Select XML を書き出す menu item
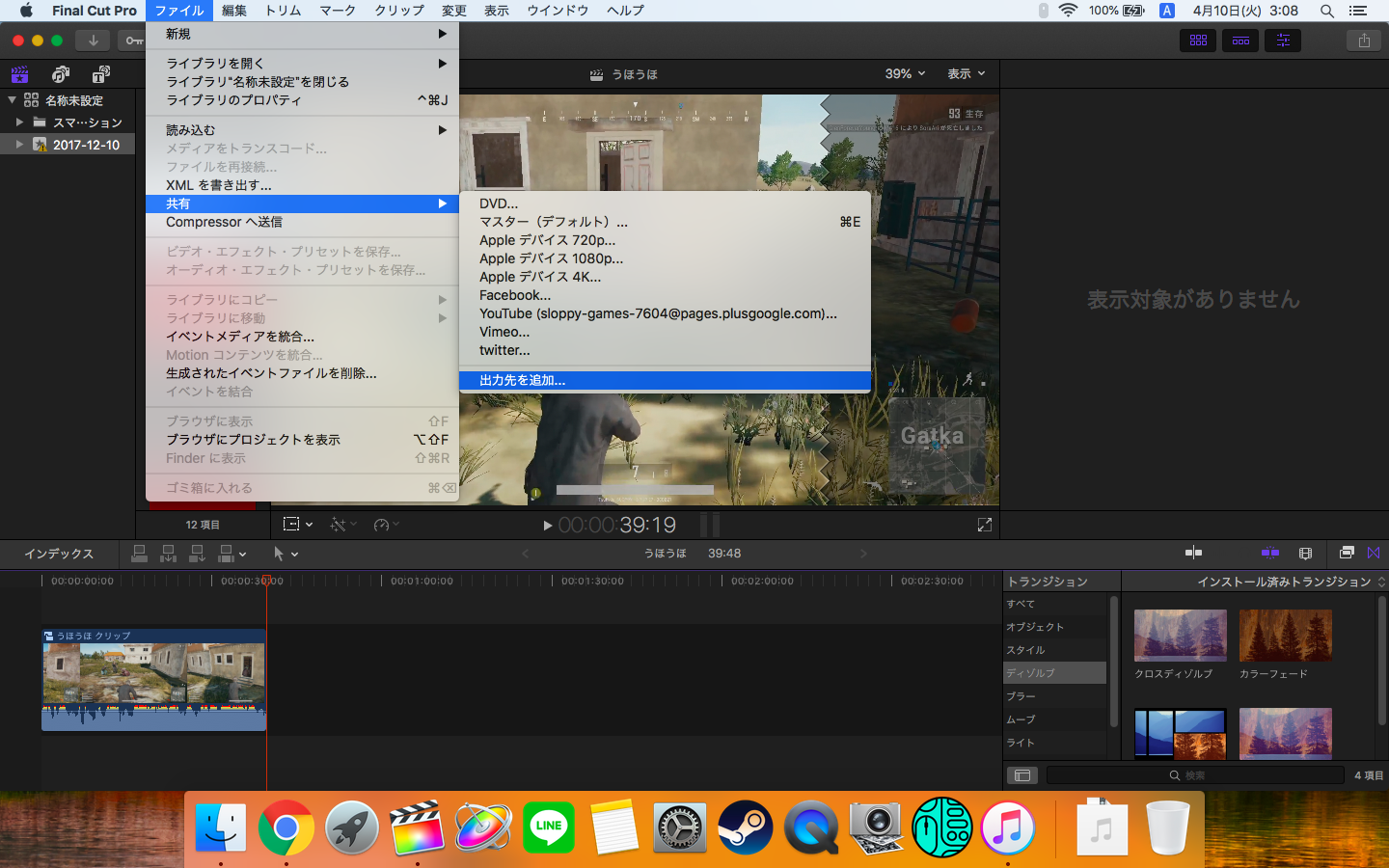The height and width of the screenshot is (868, 1389). click(302, 185)
